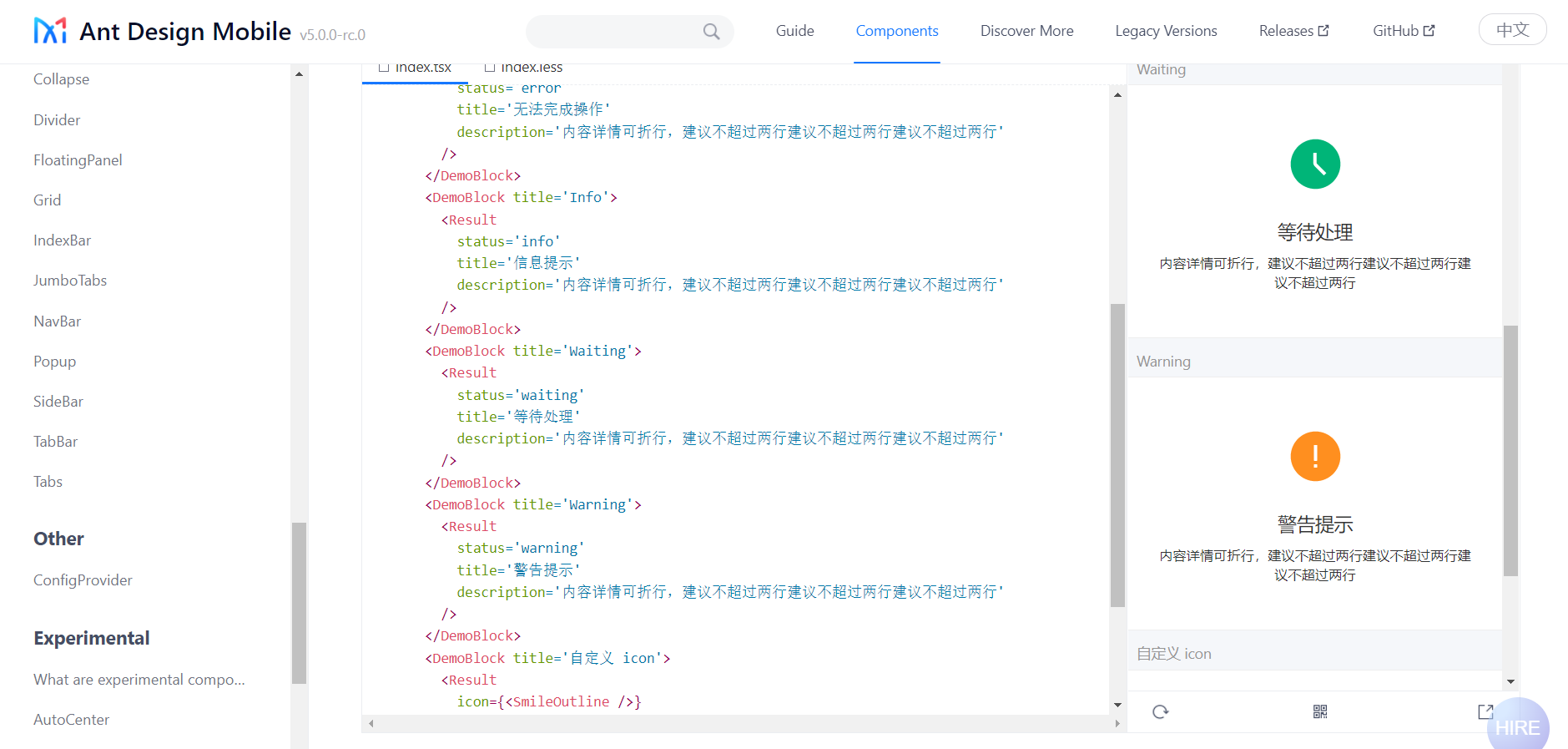Open the SideBar component page
1568x749 pixels.
point(58,402)
